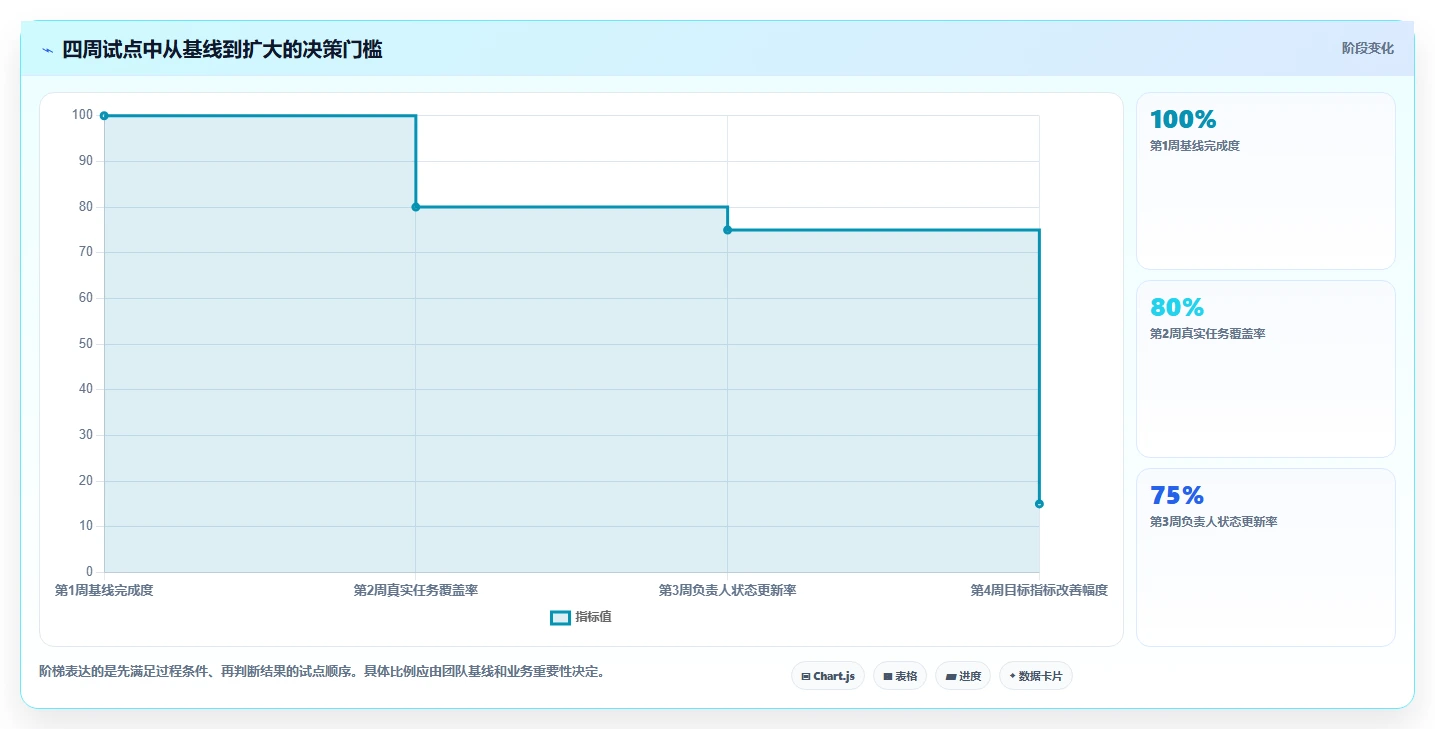The width and height of the screenshot is (1435, 729).
Task: Click the 指标值 legend label
Action: click(x=593, y=618)
